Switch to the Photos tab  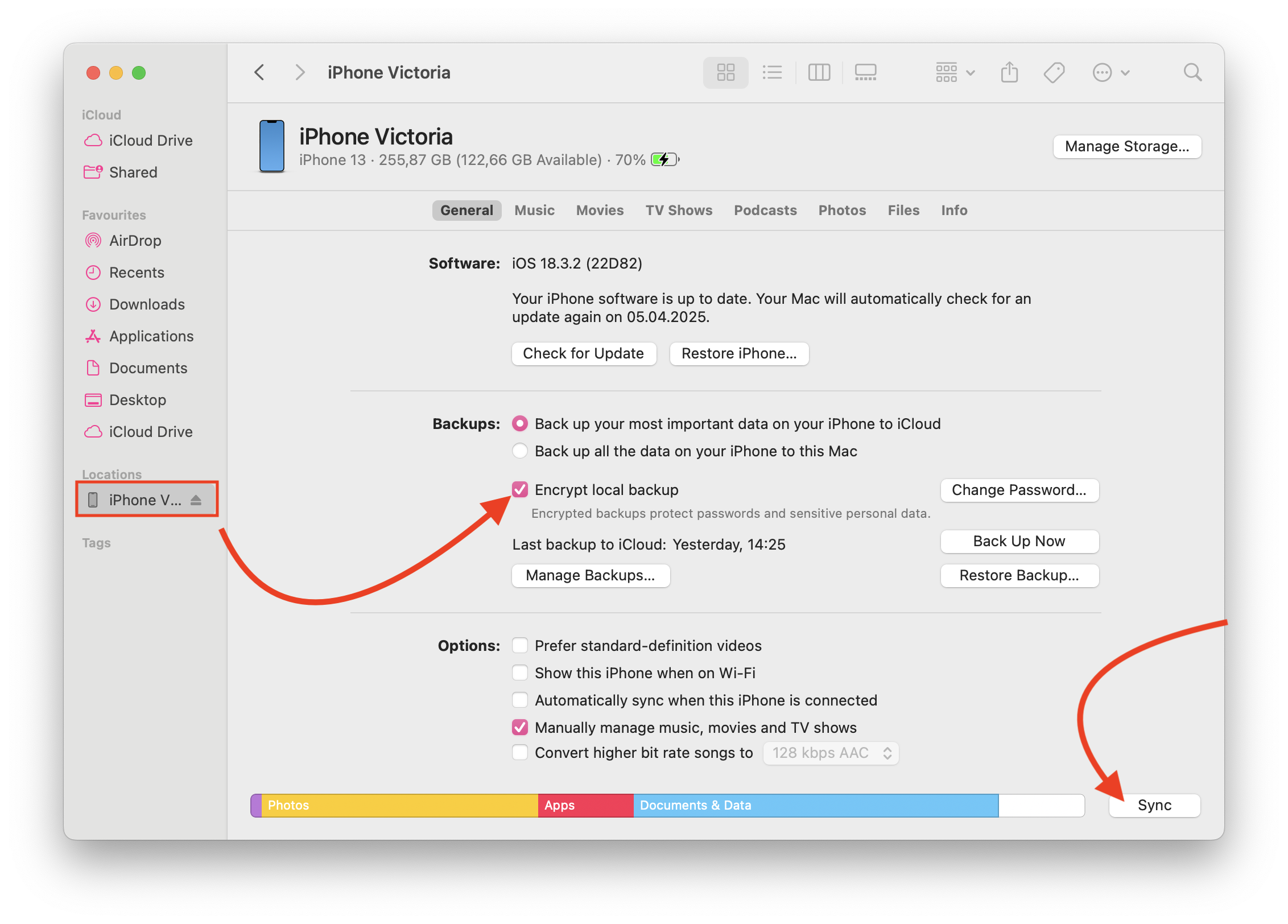point(842,210)
